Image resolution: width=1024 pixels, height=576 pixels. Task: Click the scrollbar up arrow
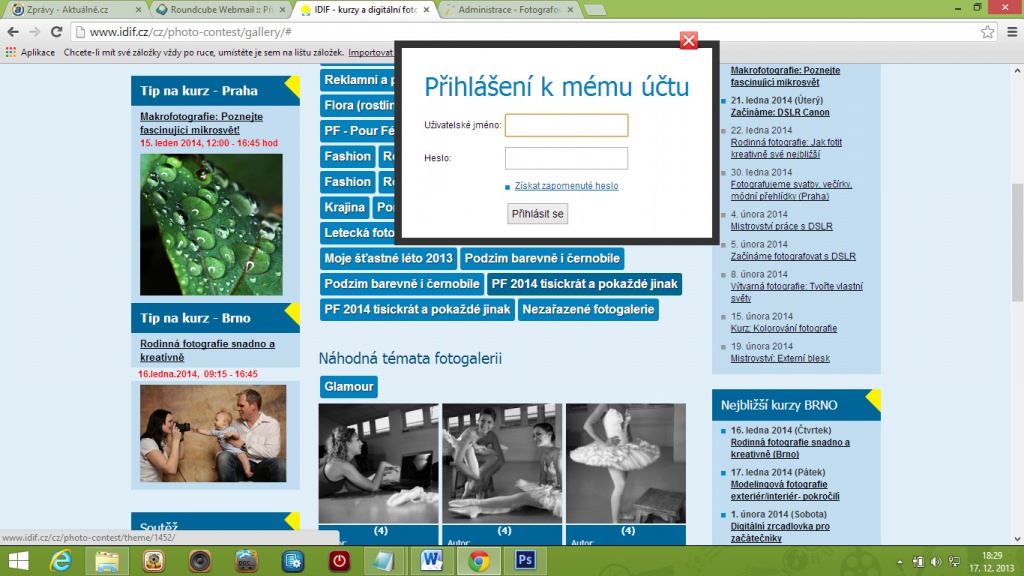(x=1017, y=71)
